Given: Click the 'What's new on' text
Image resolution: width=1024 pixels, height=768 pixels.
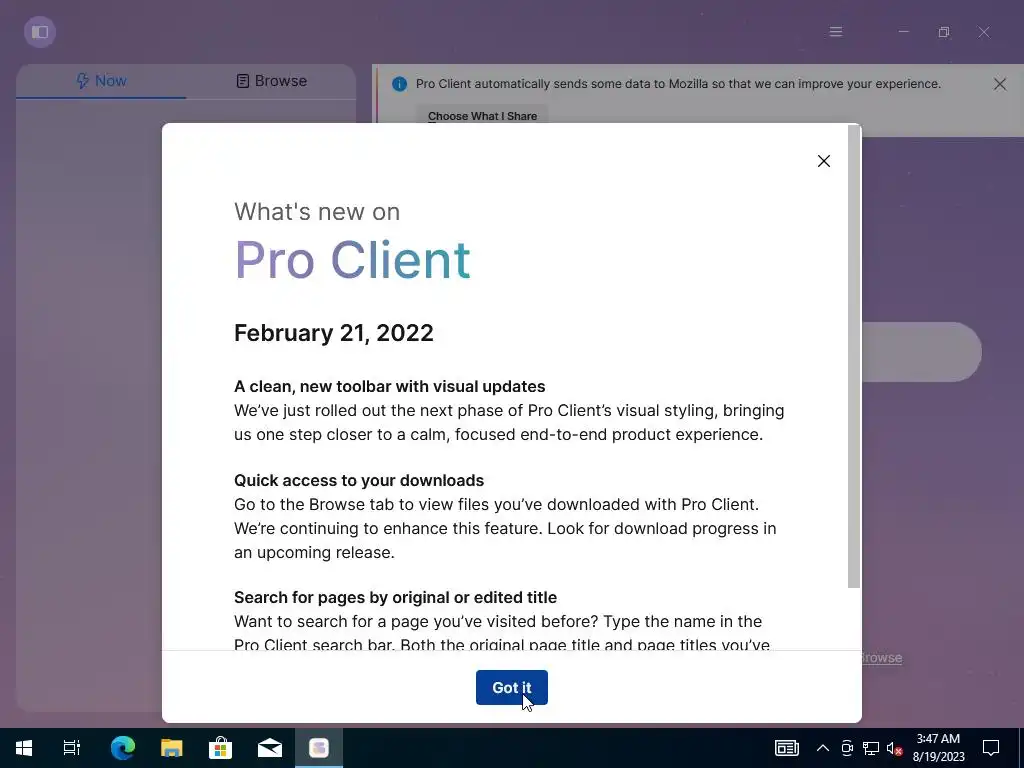Looking at the screenshot, I should click(x=317, y=212).
